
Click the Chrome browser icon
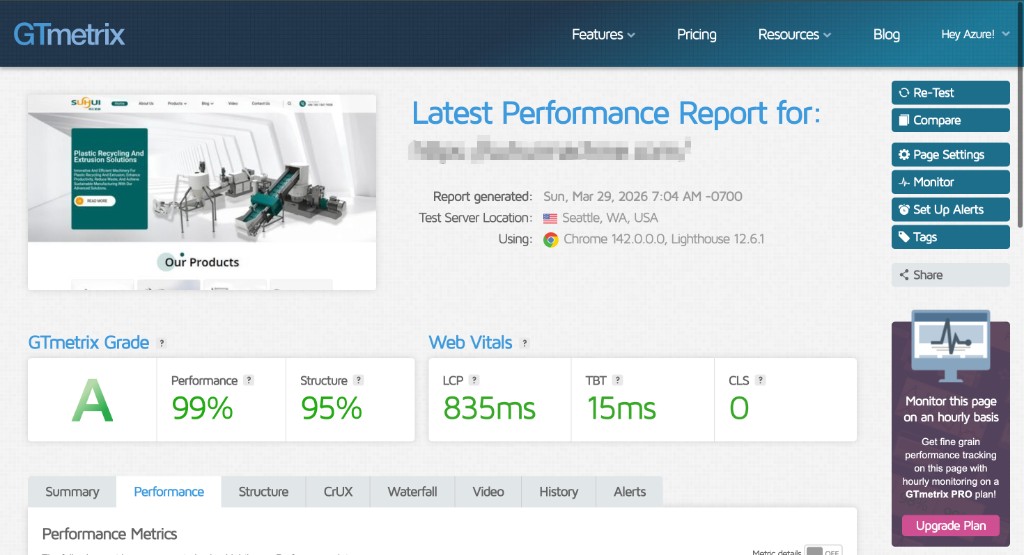click(x=551, y=240)
